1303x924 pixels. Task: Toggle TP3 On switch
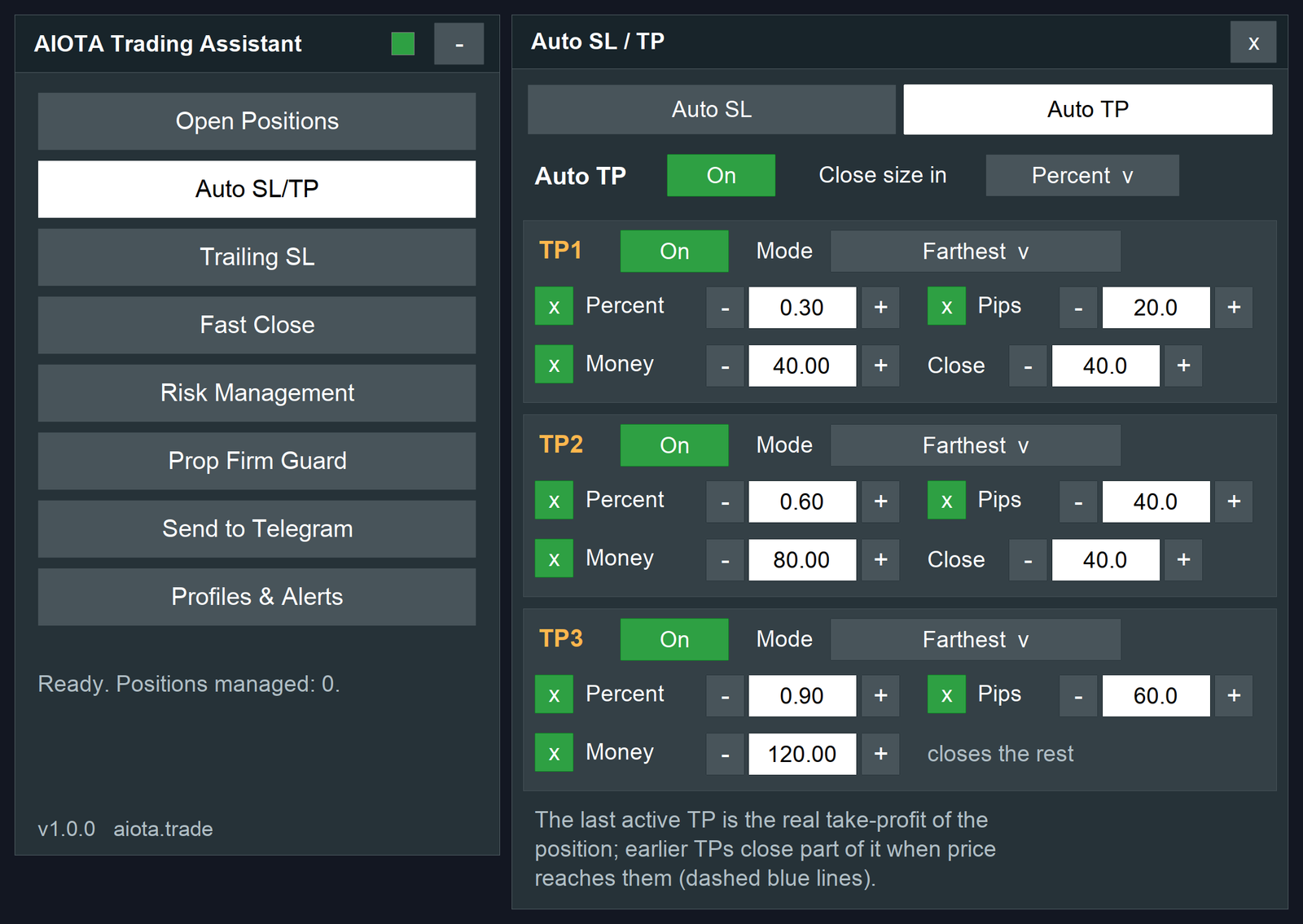(674, 640)
